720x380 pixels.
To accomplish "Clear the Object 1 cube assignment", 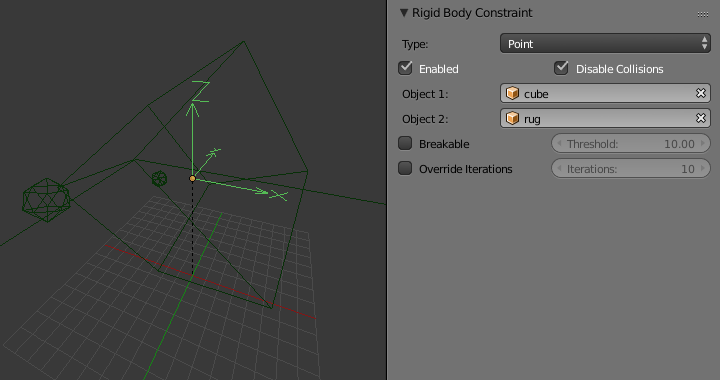I will pyautogui.click(x=701, y=93).
